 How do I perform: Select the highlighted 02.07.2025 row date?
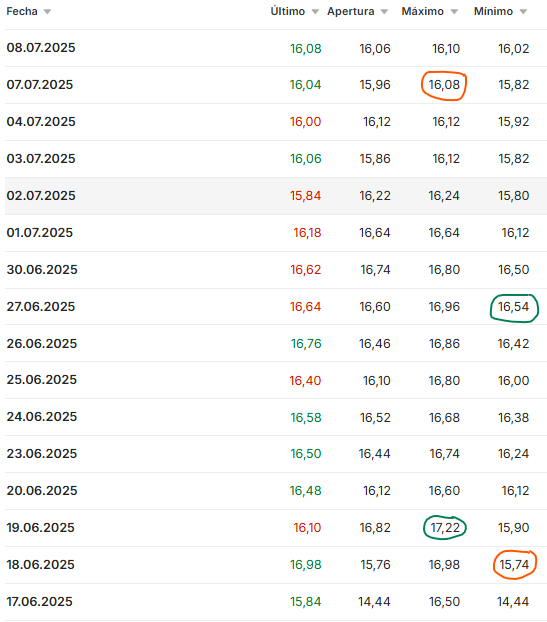[x=41, y=196]
